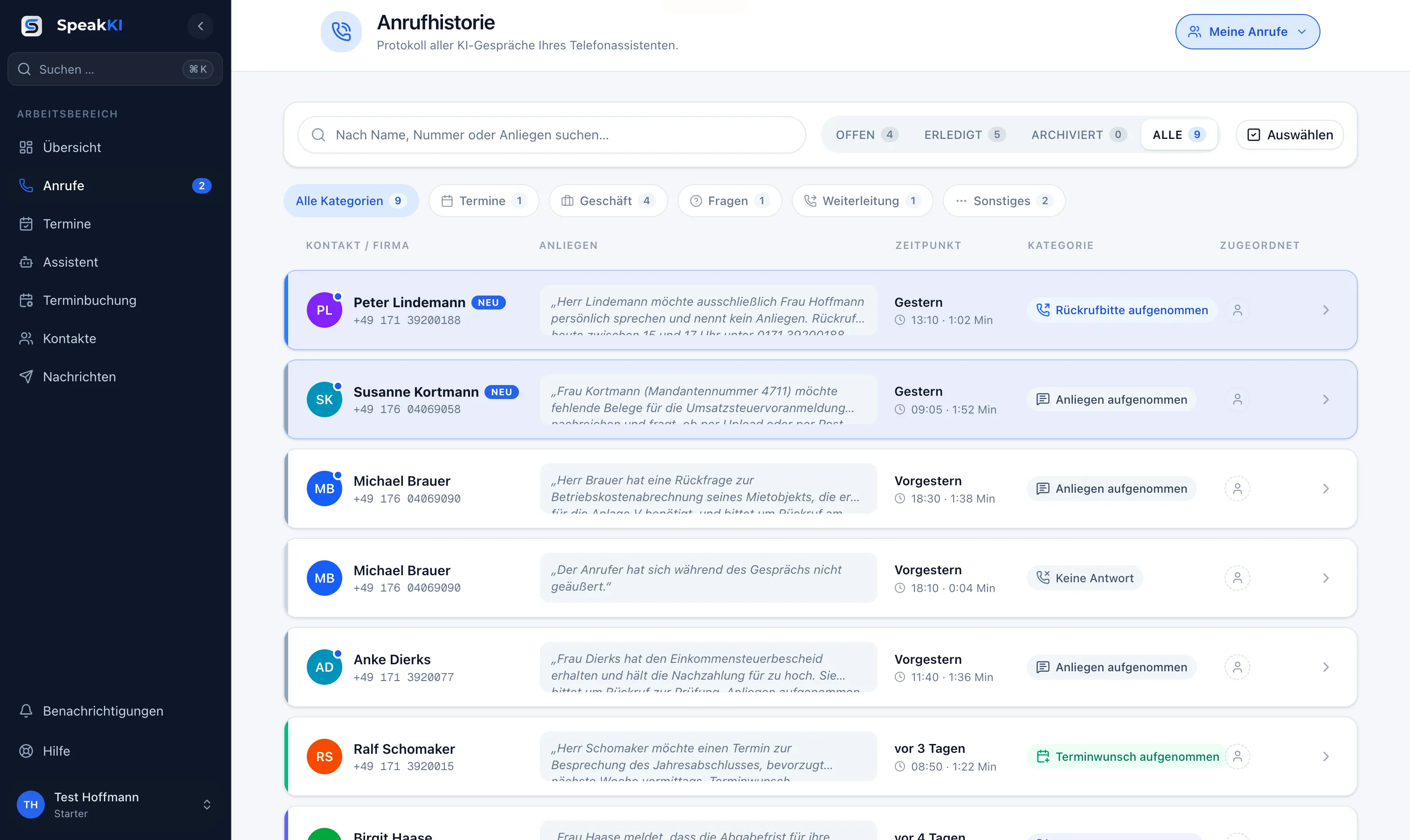Image resolution: width=1410 pixels, height=840 pixels.
Task: Click the Kontakte people icon
Action: pyautogui.click(x=26, y=338)
